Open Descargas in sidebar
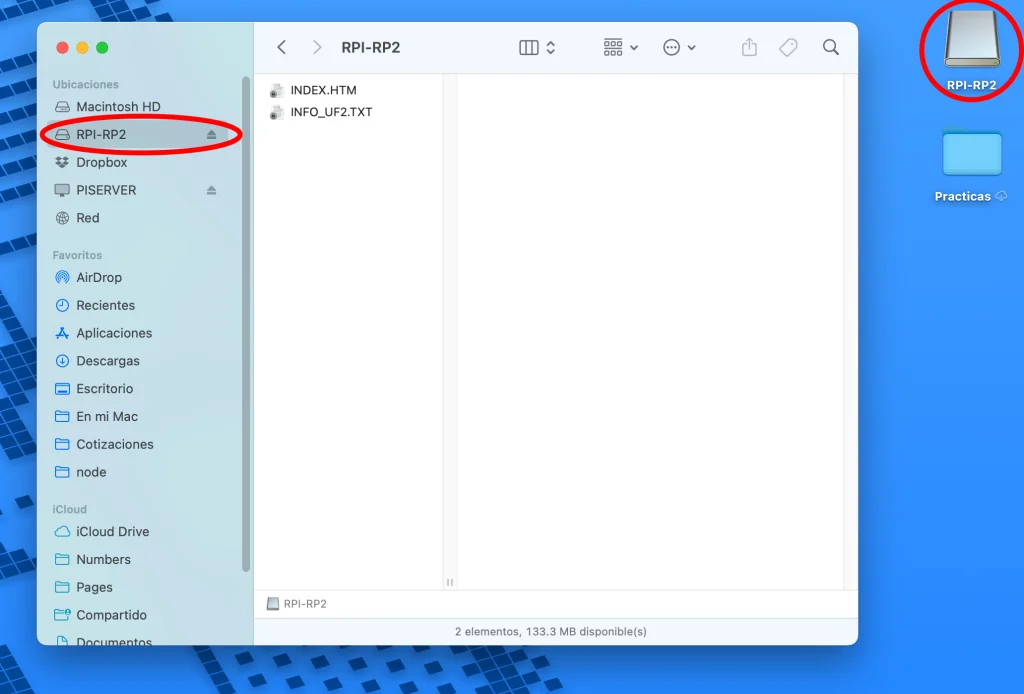This screenshot has width=1024, height=694. (x=140, y=360)
